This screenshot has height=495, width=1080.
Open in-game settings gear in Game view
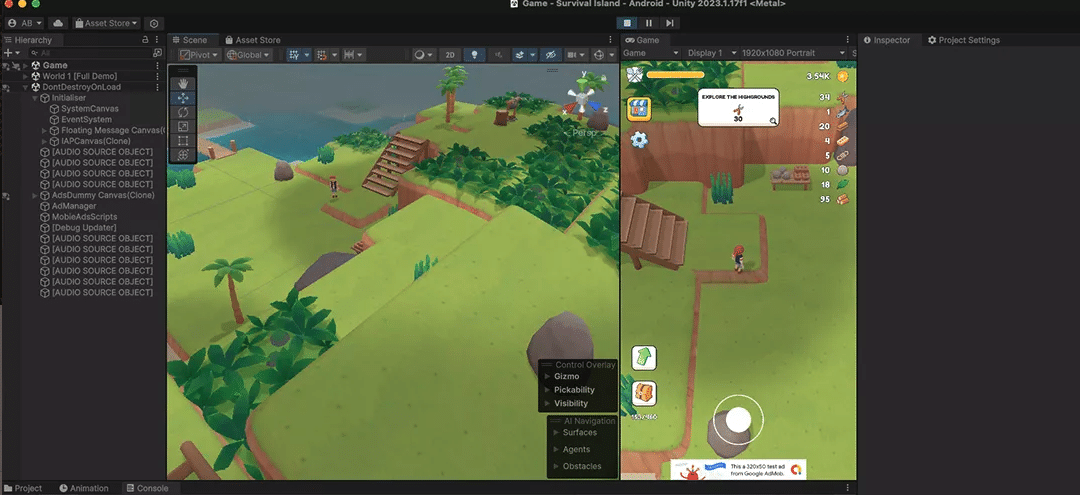[639, 140]
